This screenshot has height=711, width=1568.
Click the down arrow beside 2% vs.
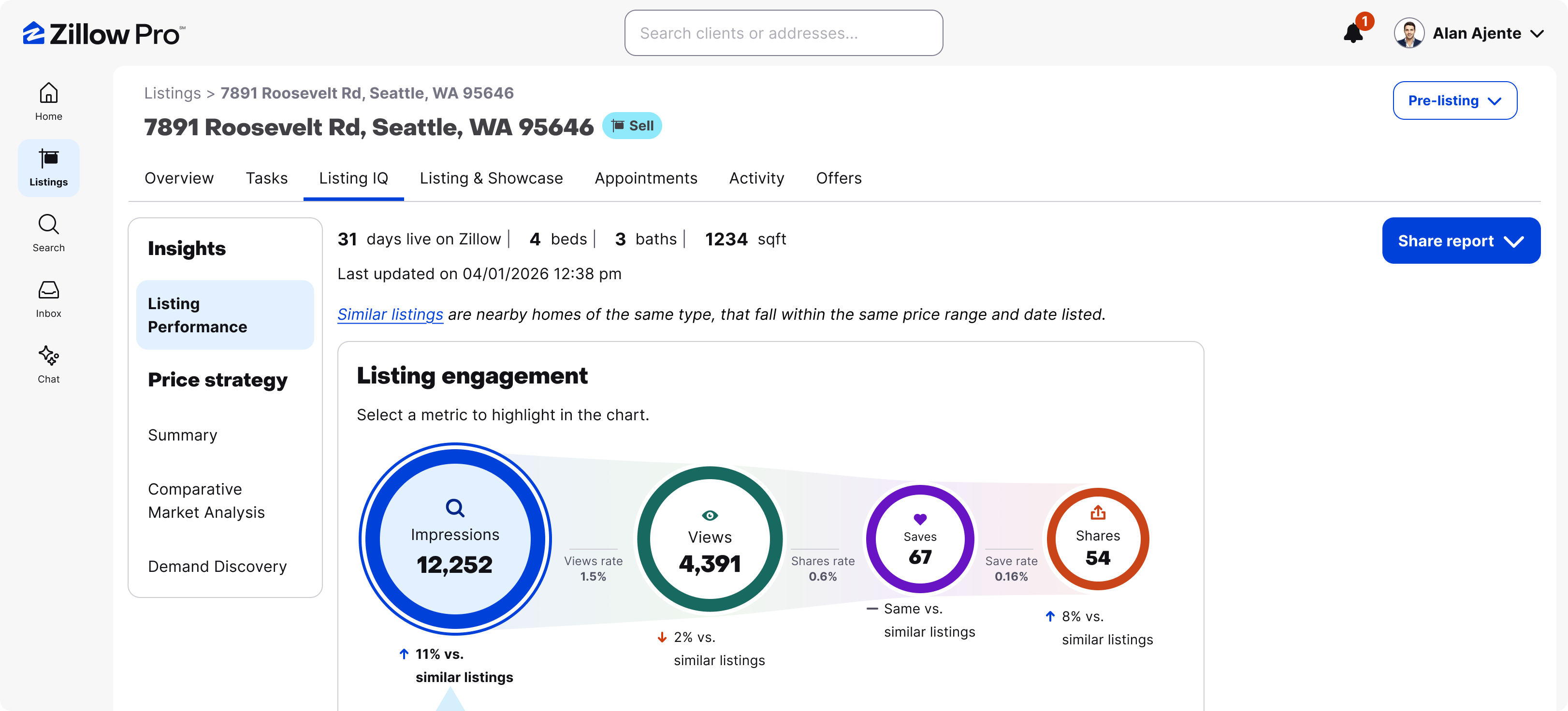tap(662, 637)
